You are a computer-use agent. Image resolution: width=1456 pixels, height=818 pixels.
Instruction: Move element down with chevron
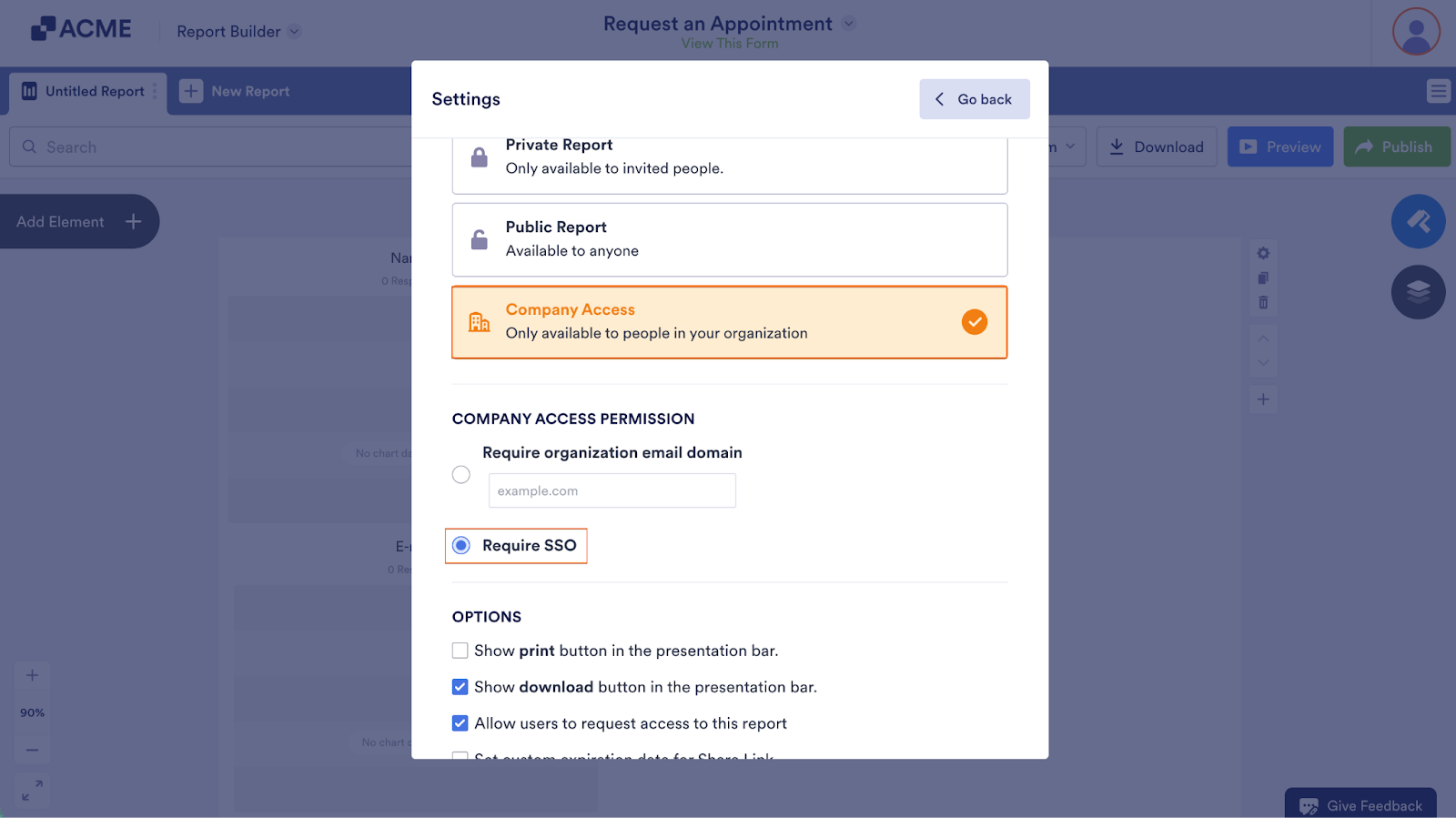tap(1263, 362)
